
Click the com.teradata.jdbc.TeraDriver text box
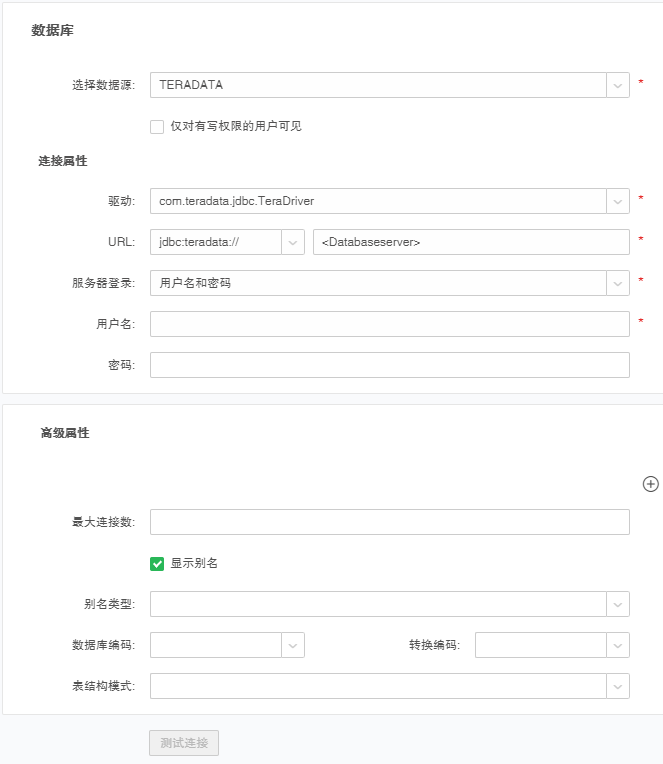point(377,201)
